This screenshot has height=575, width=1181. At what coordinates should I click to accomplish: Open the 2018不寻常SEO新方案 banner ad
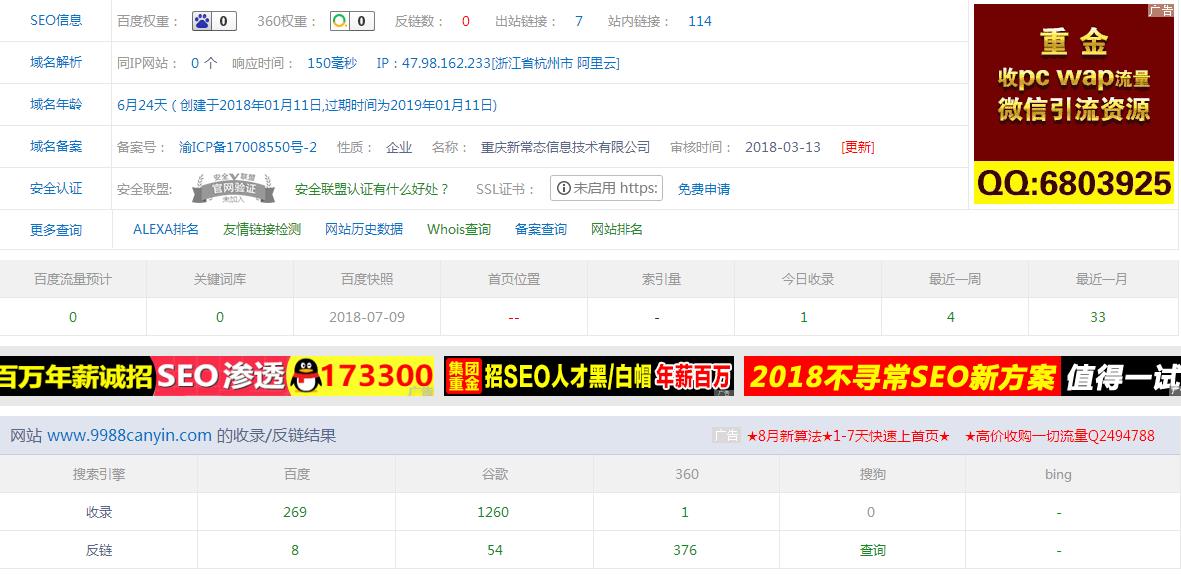click(x=962, y=376)
